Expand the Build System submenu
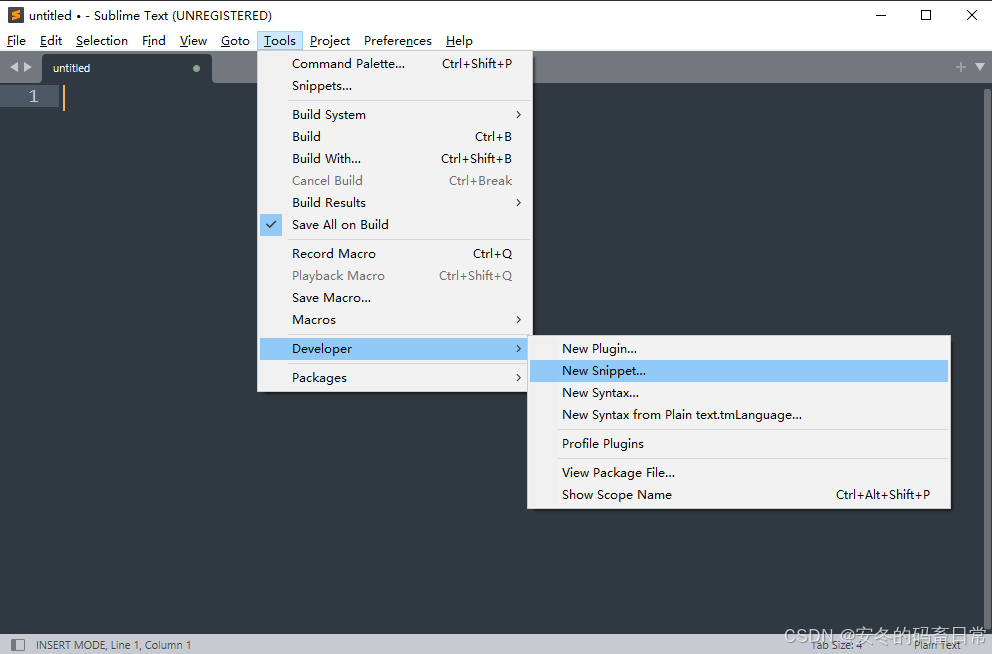Viewport: 992px width, 654px height. [395, 114]
